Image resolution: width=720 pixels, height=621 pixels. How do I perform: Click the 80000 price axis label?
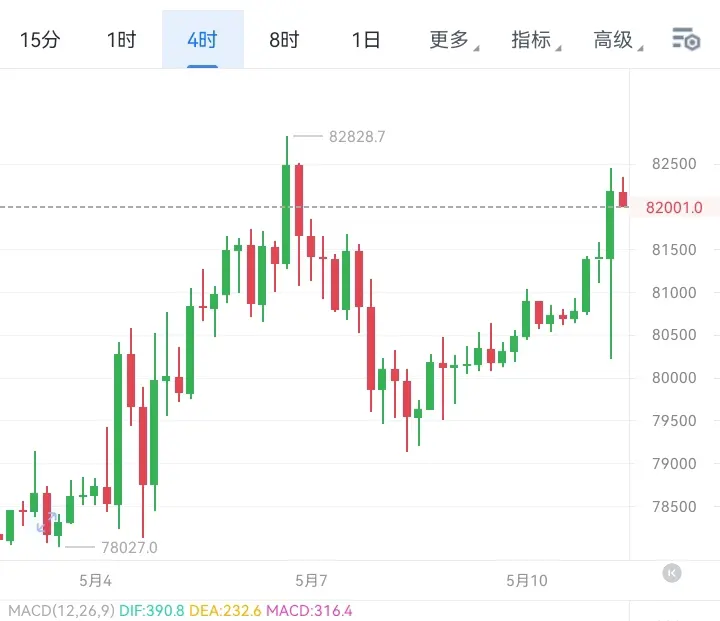[674, 378]
